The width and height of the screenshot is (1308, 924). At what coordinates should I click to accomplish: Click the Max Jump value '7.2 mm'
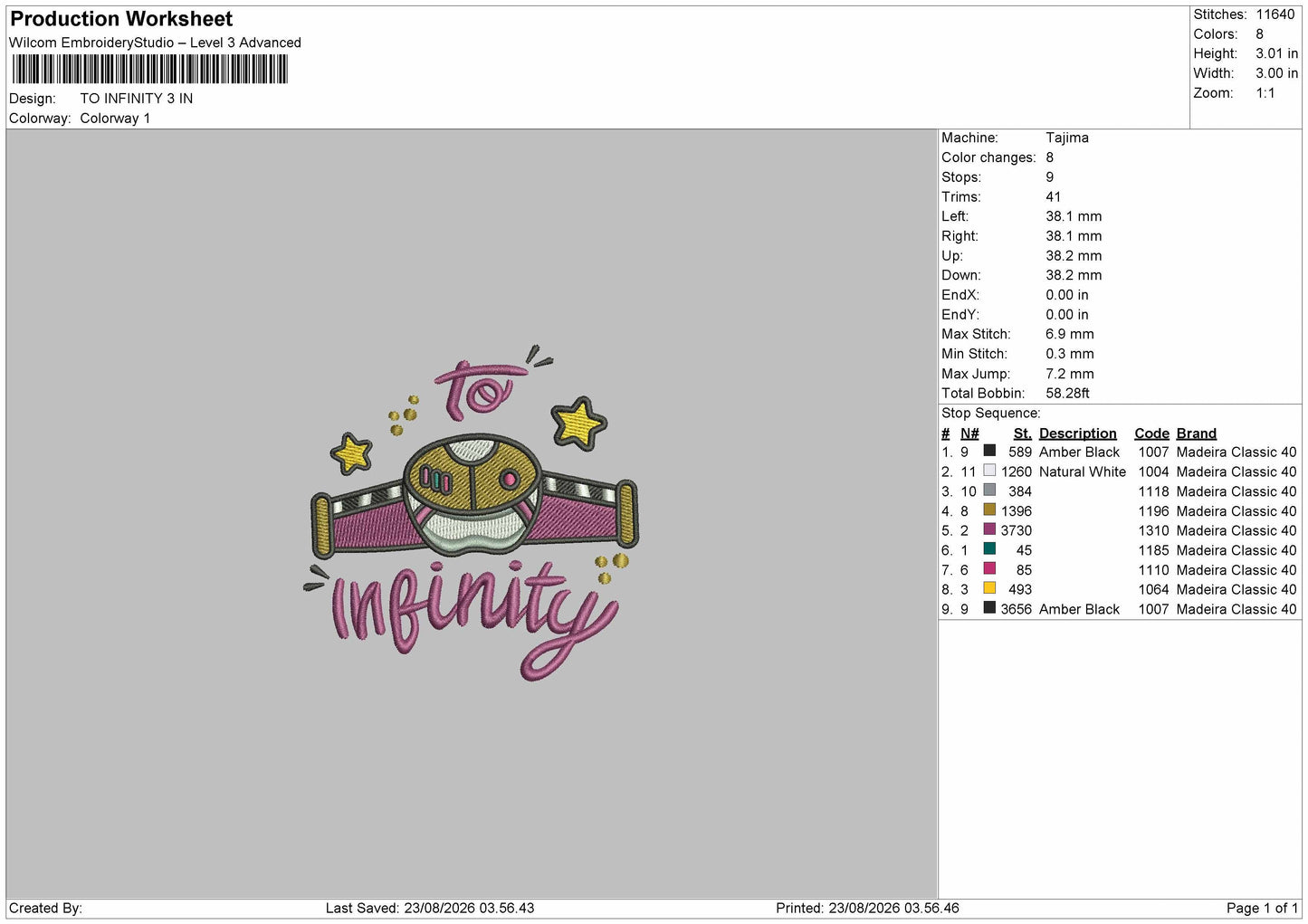(1070, 374)
